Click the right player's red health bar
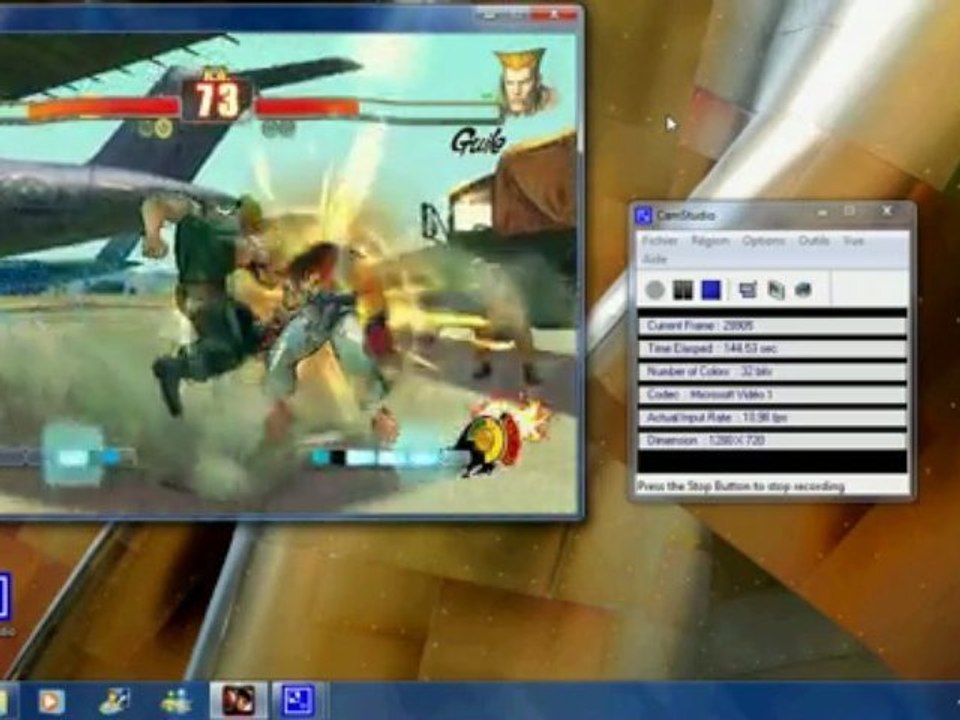Image resolution: width=960 pixels, height=720 pixels. coord(306,109)
